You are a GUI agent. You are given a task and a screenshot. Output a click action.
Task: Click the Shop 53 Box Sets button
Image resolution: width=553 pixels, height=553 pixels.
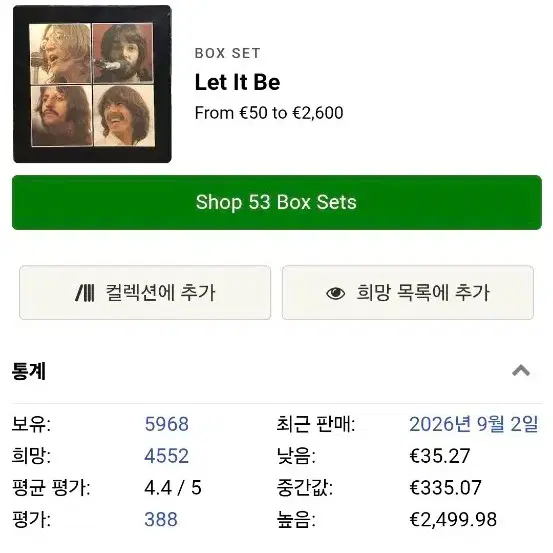point(276,202)
